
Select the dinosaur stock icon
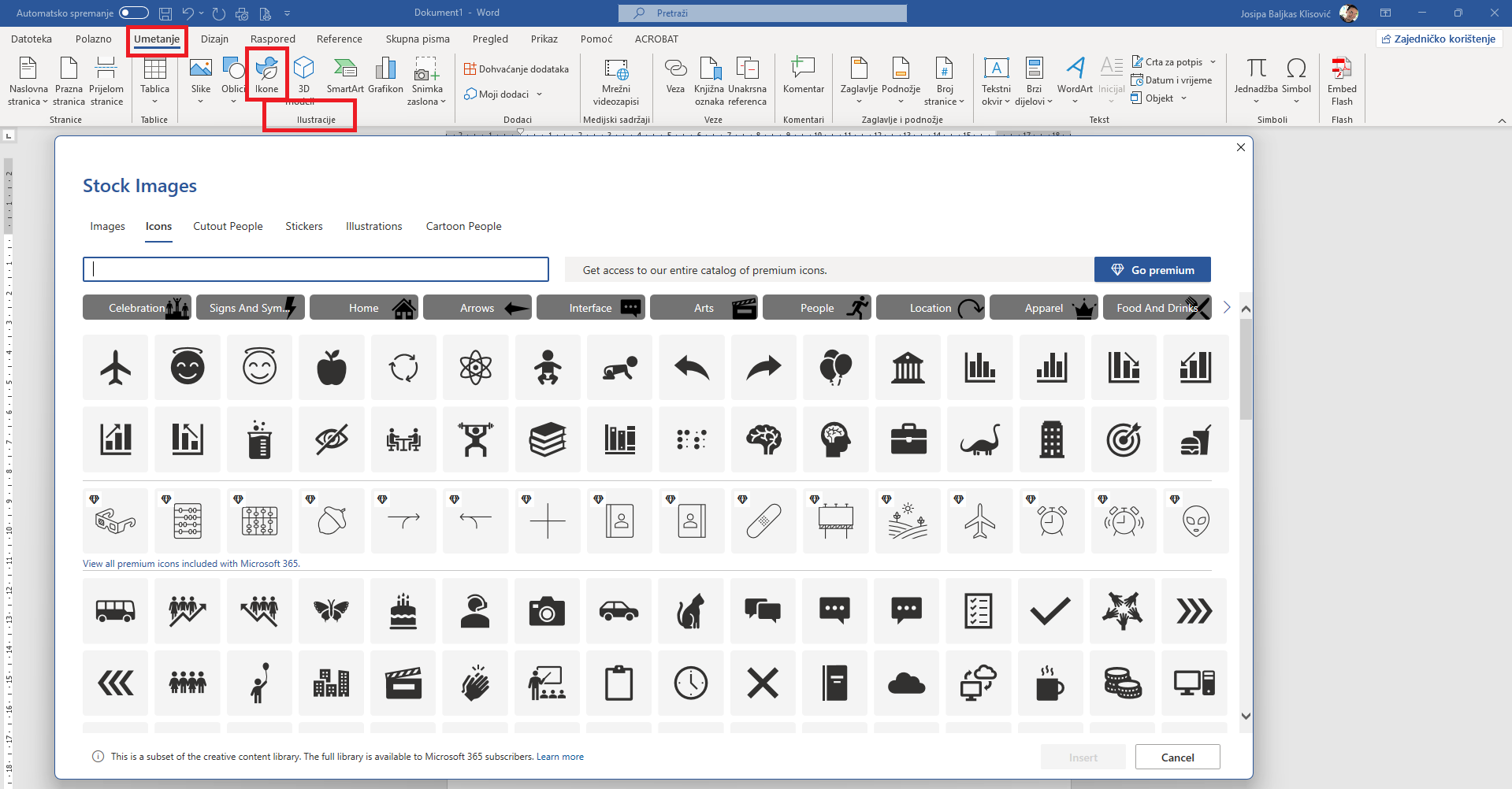979,439
